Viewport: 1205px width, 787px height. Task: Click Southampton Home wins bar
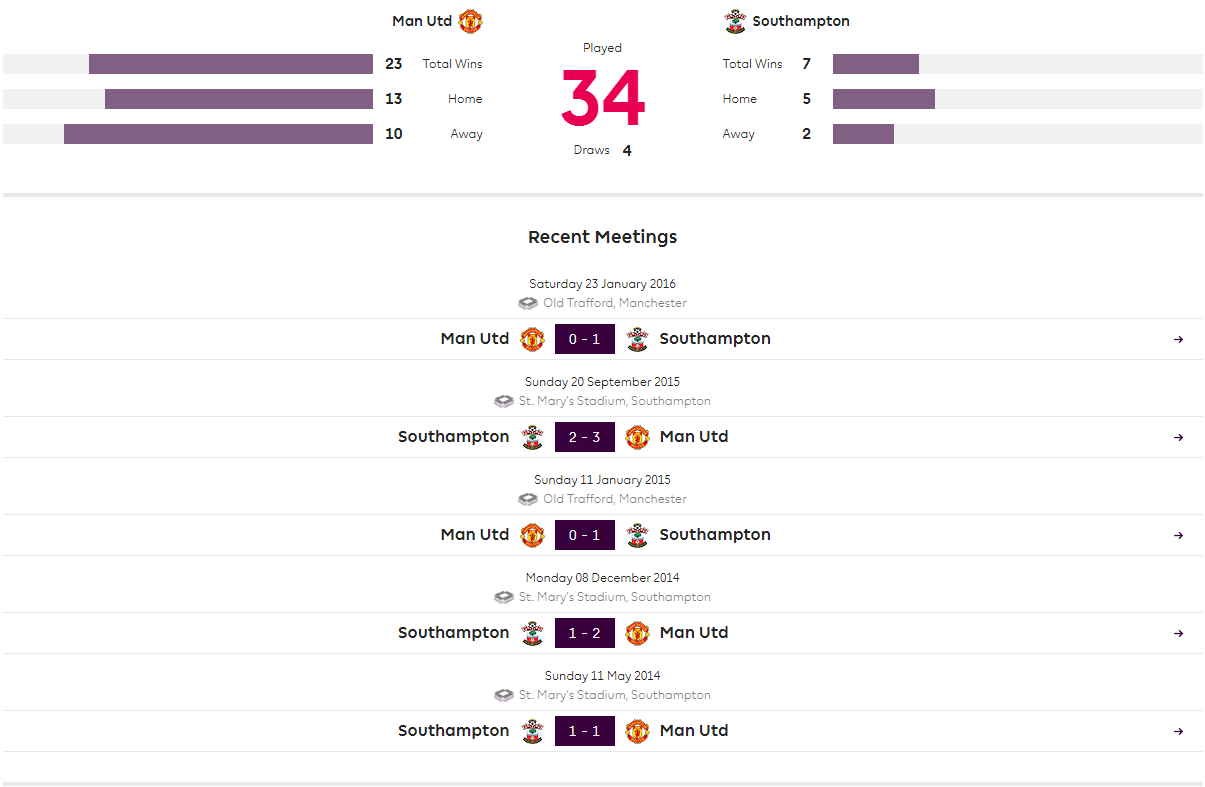click(x=883, y=99)
